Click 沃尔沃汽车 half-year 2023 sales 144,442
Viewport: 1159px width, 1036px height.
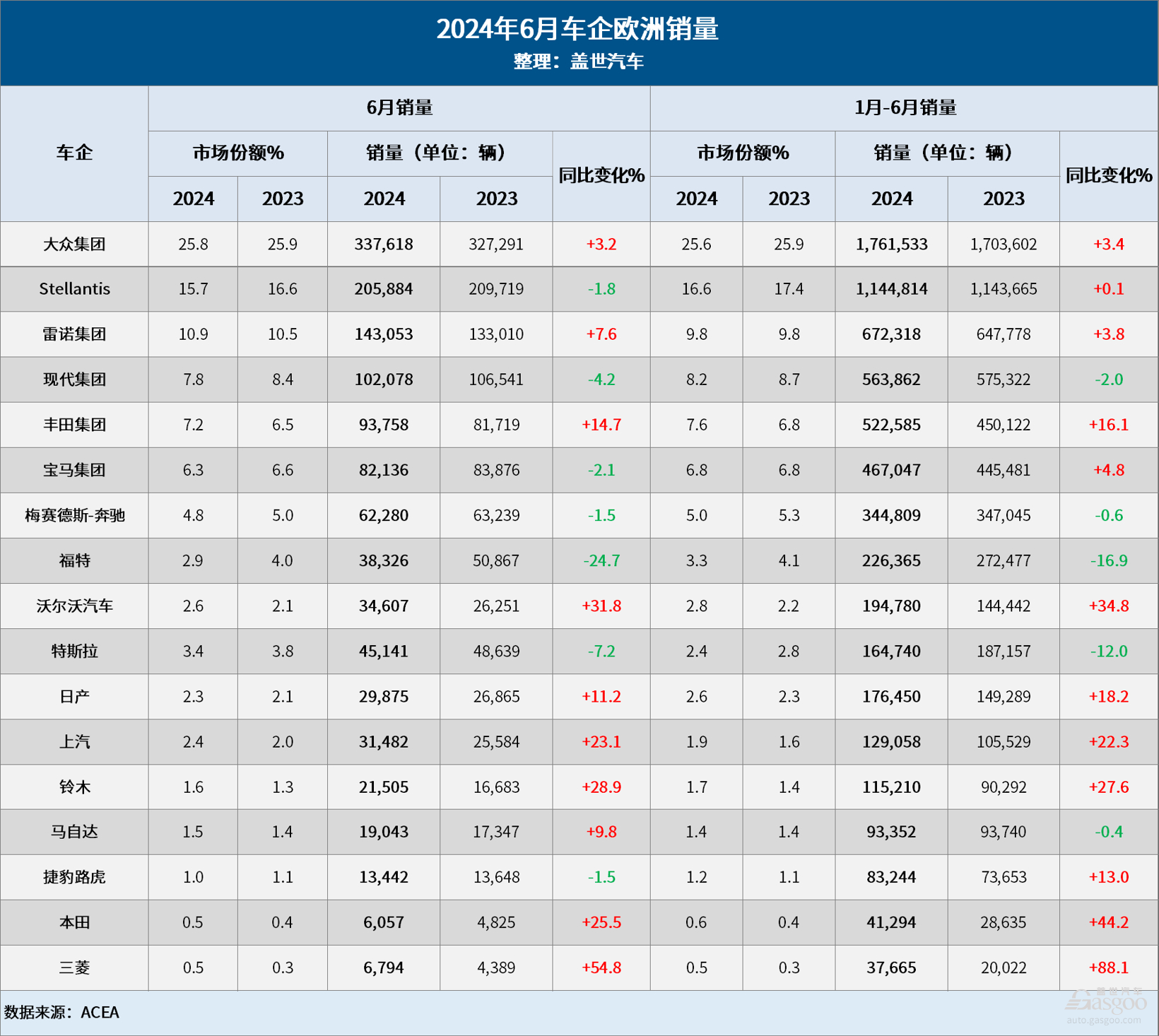pyautogui.click(x=1004, y=606)
